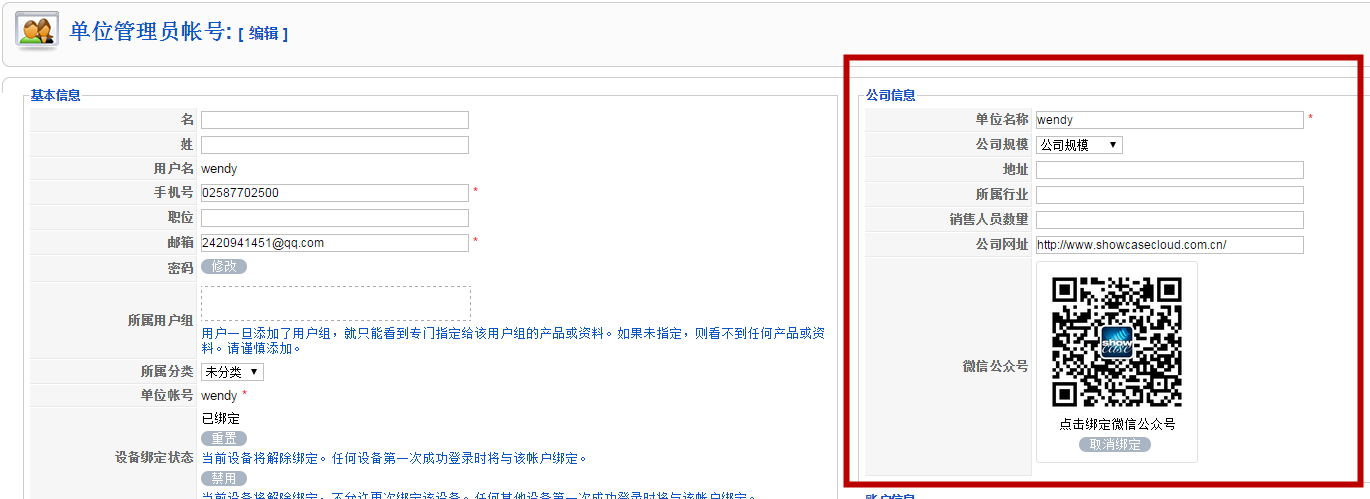
Task: Click the 销售人员数量 input field
Action: tap(1170, 220)
